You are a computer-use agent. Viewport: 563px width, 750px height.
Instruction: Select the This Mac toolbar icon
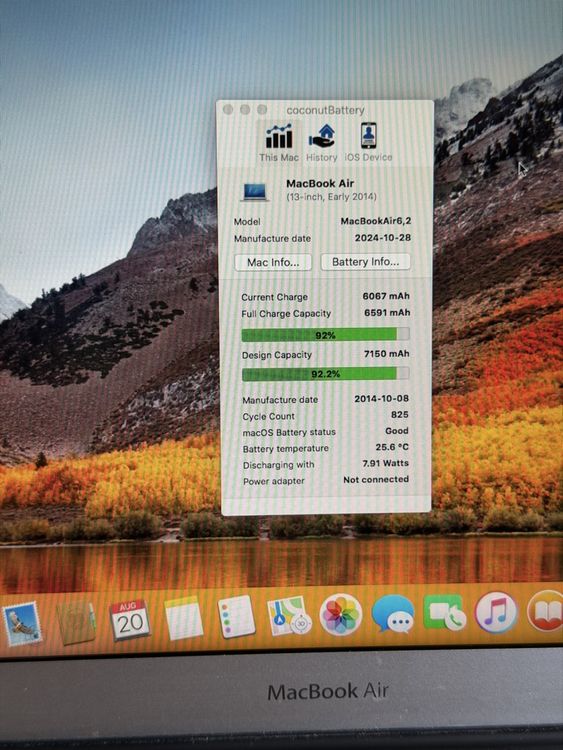[x=279, y=142]
